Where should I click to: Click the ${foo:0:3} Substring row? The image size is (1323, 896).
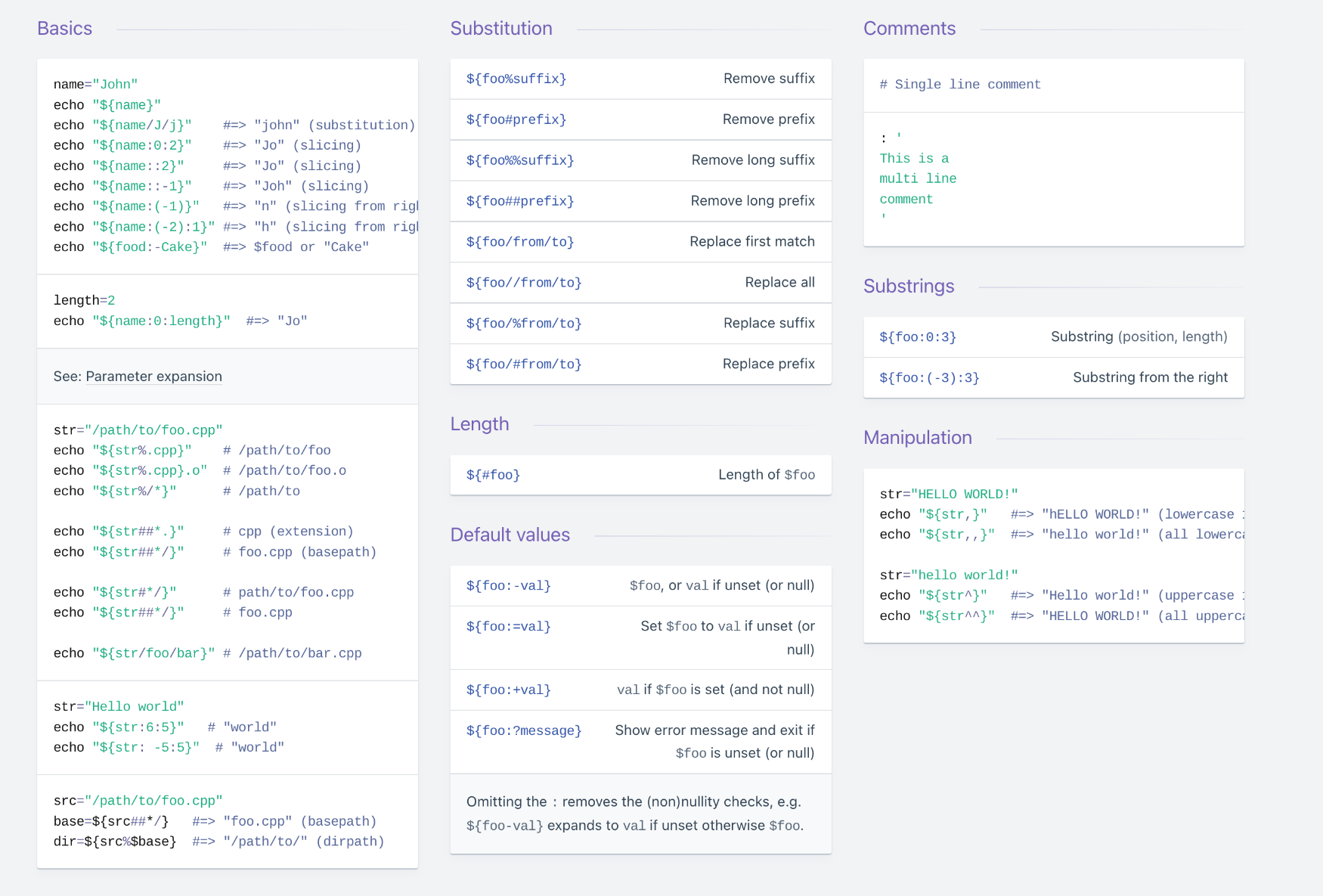coord(1052,337)
